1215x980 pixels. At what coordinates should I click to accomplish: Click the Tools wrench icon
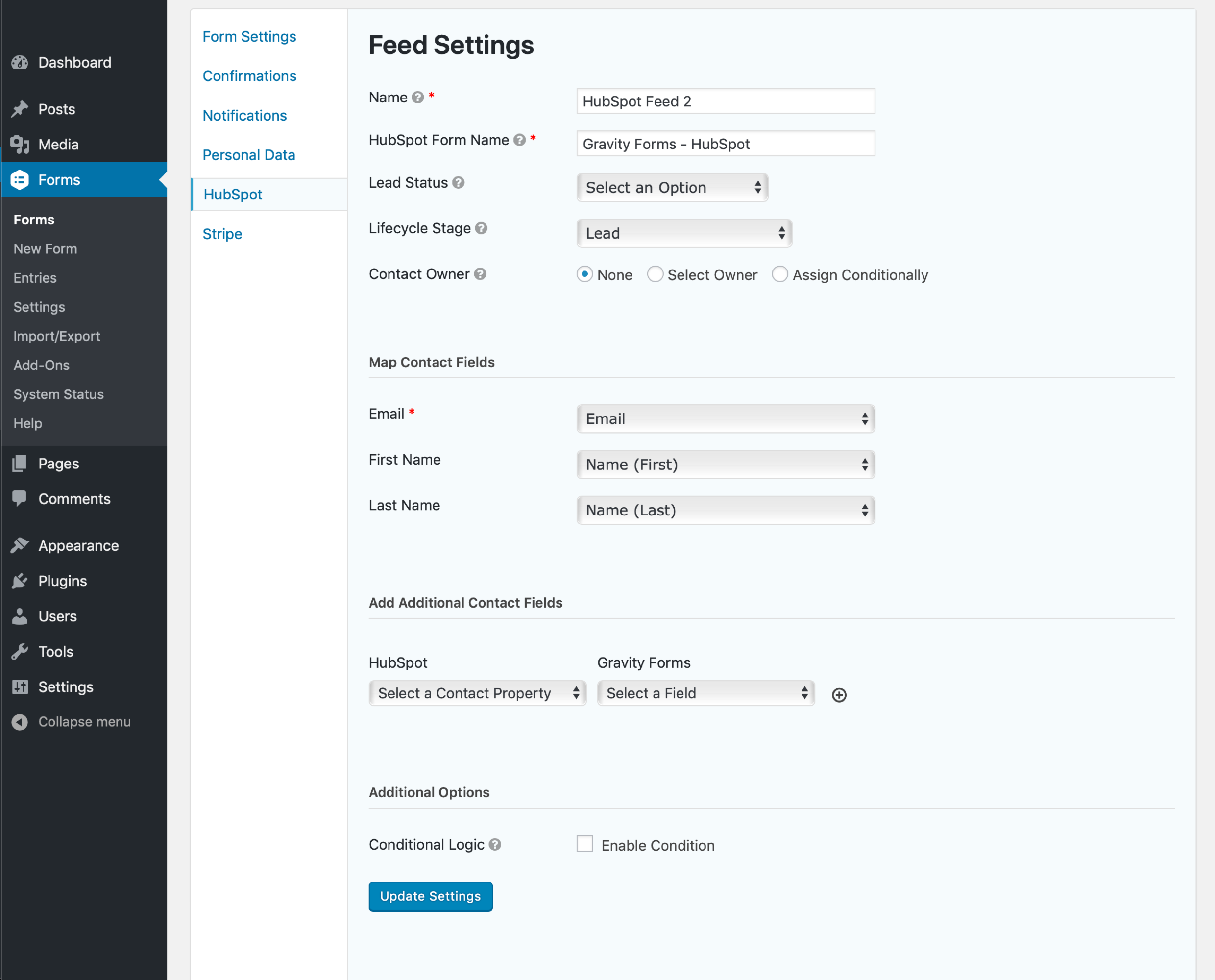coord(20,651)
